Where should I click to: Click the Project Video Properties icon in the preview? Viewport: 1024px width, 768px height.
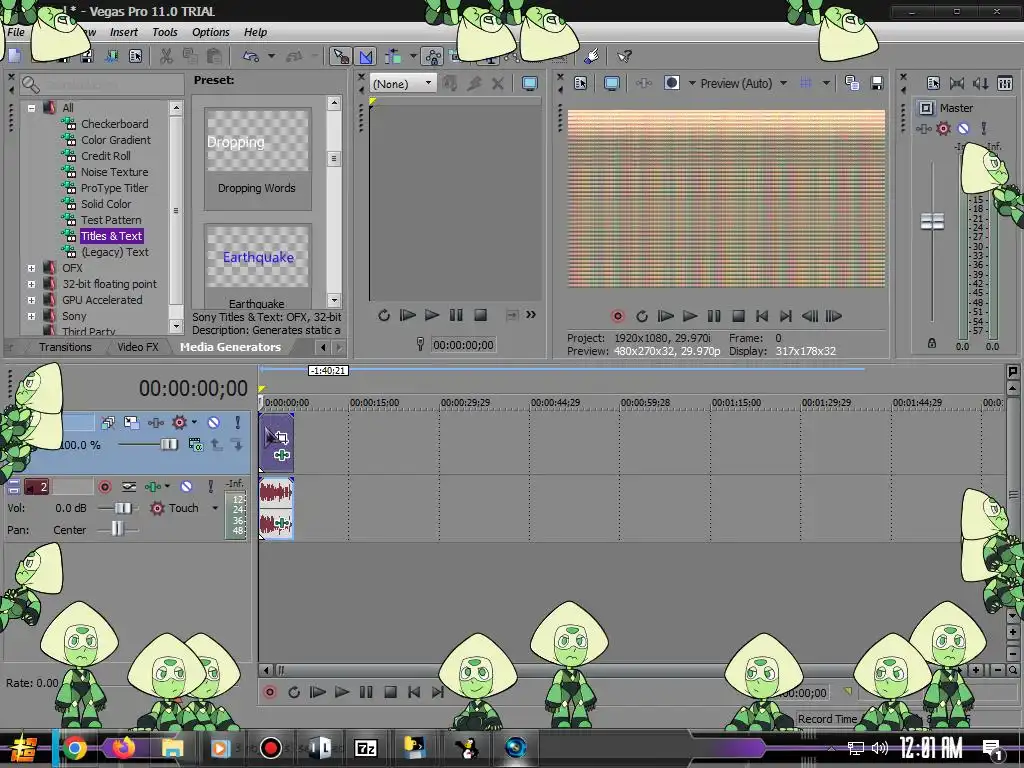pos(581,83)
